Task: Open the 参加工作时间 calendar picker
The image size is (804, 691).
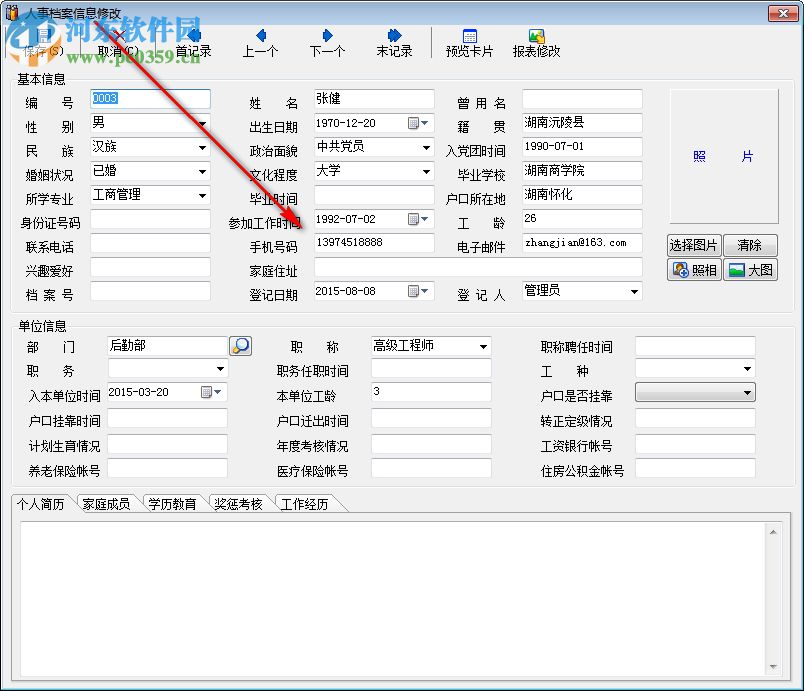Action: (418, 219)
